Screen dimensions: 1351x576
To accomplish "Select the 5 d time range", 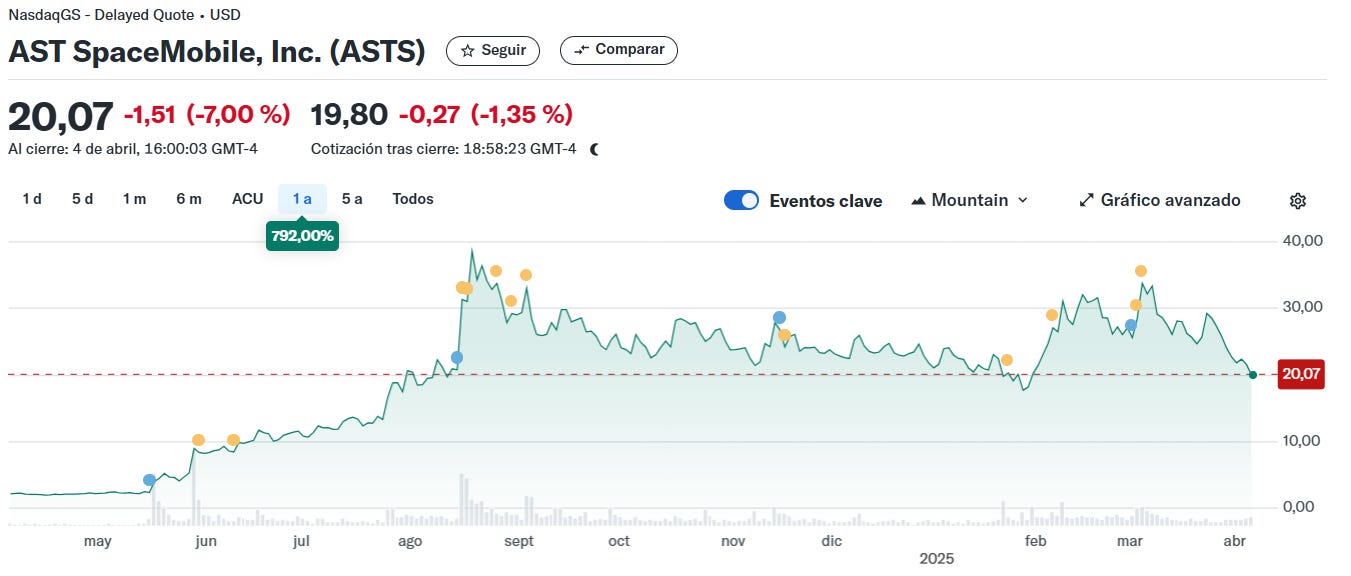I will (x=82, y=199).
